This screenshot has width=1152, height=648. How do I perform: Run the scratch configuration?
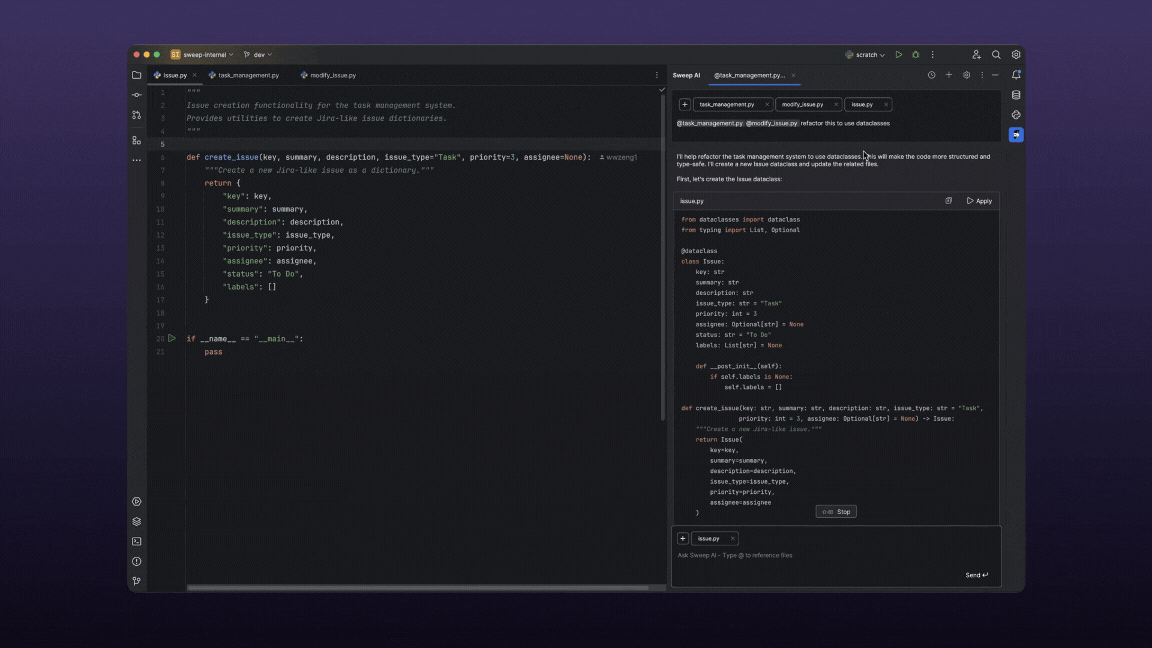point(899,54)
